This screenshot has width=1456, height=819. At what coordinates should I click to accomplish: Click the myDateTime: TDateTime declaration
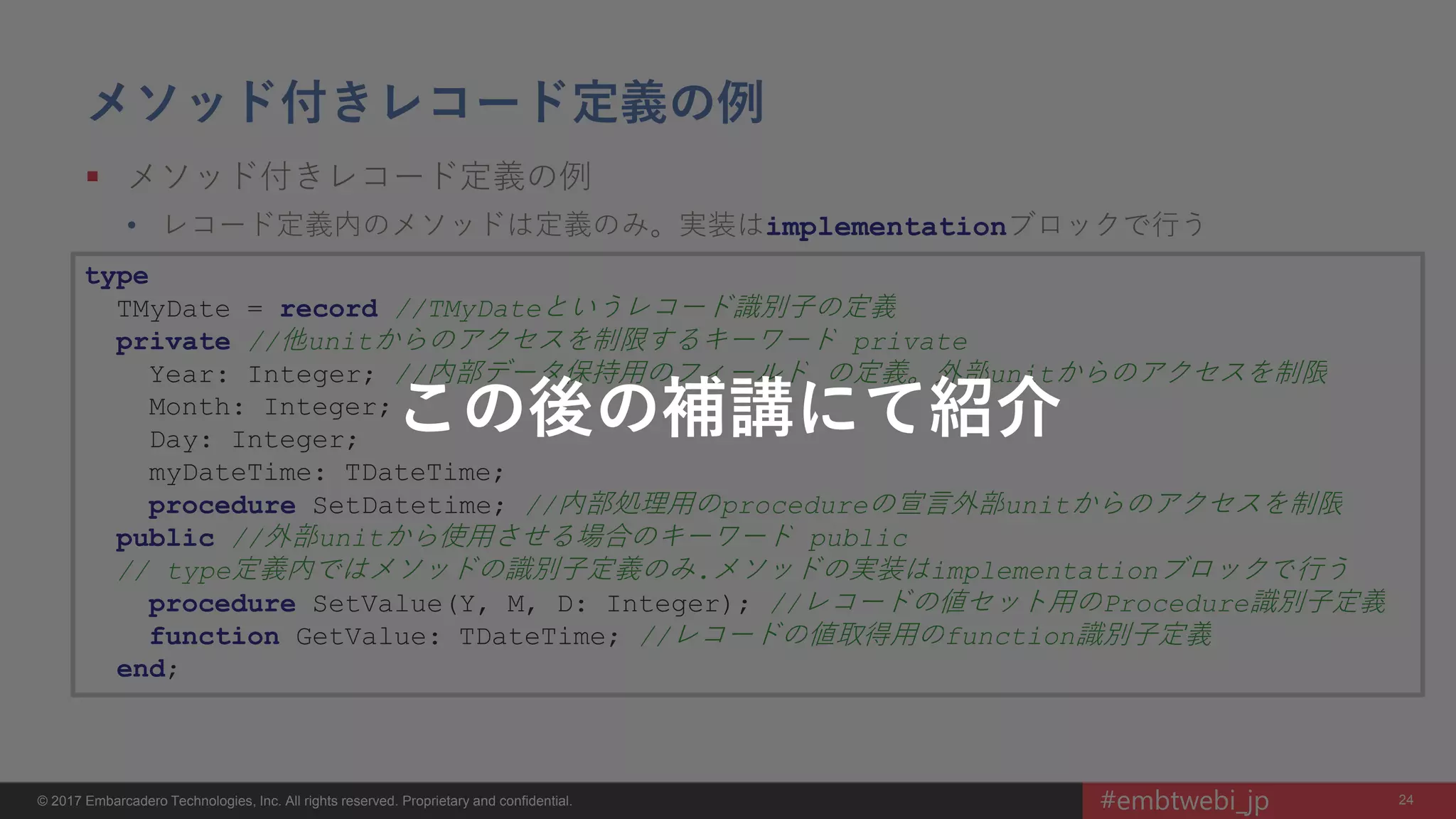[x=326, y=472]
